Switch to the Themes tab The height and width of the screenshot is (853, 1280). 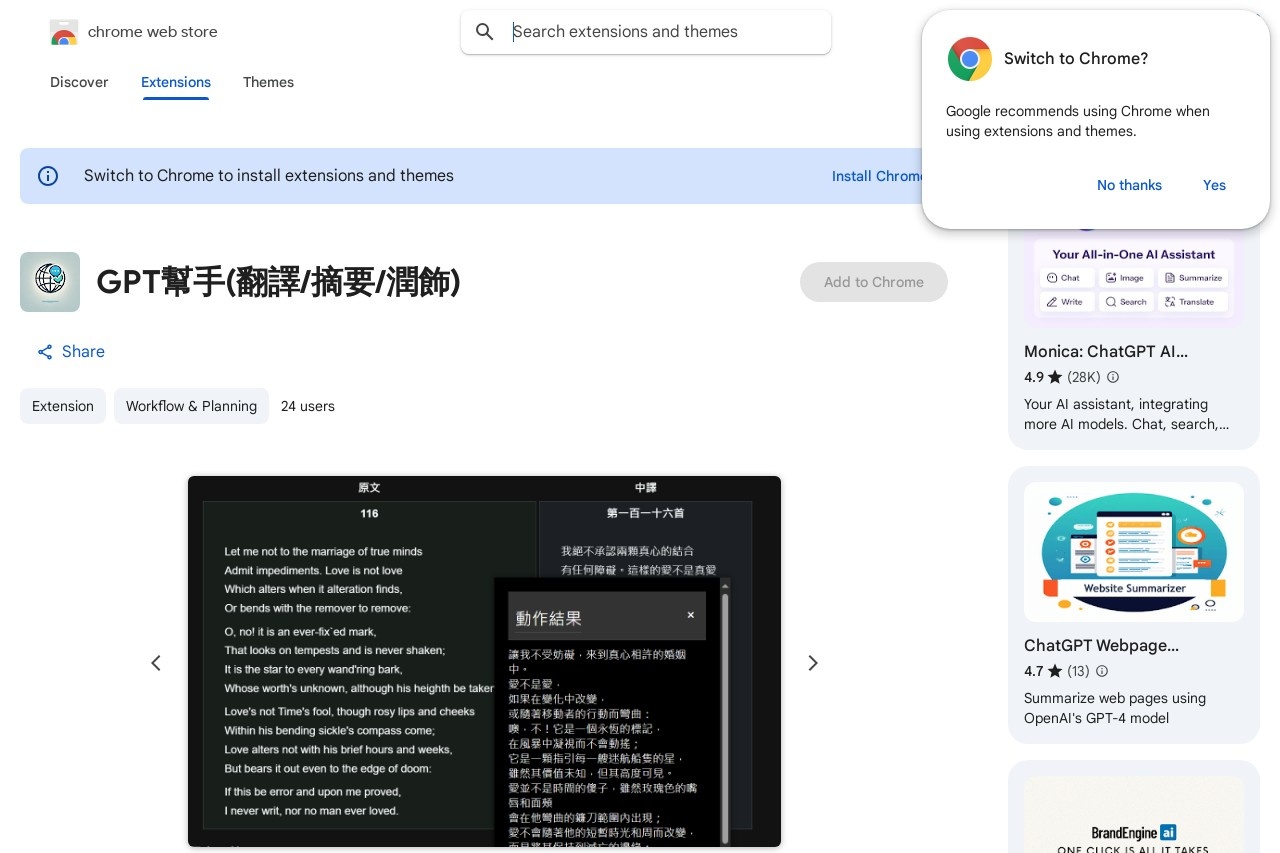pyautogui.click(x=268, y=82)
